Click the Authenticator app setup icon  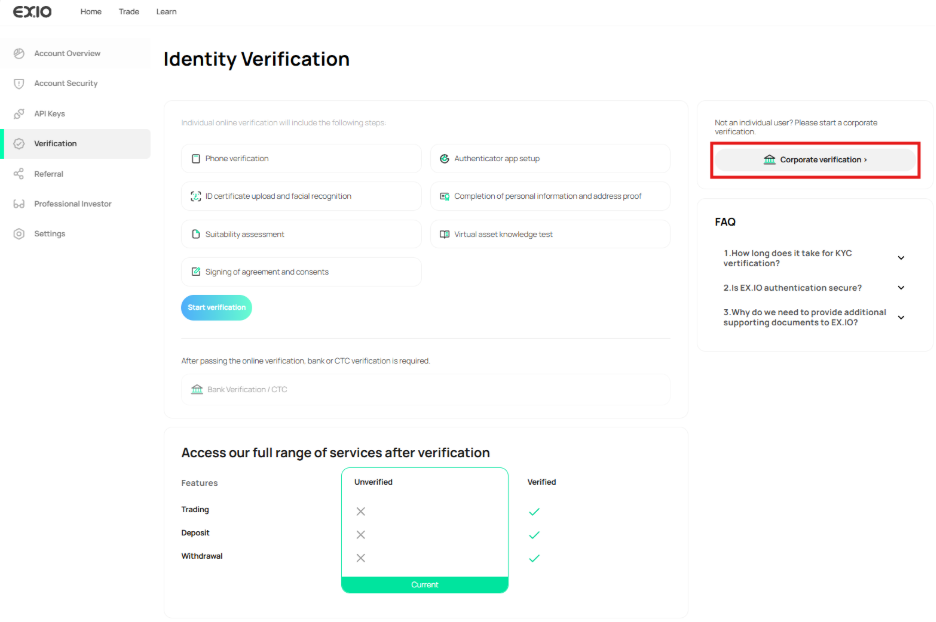click(x=445, y=159)
